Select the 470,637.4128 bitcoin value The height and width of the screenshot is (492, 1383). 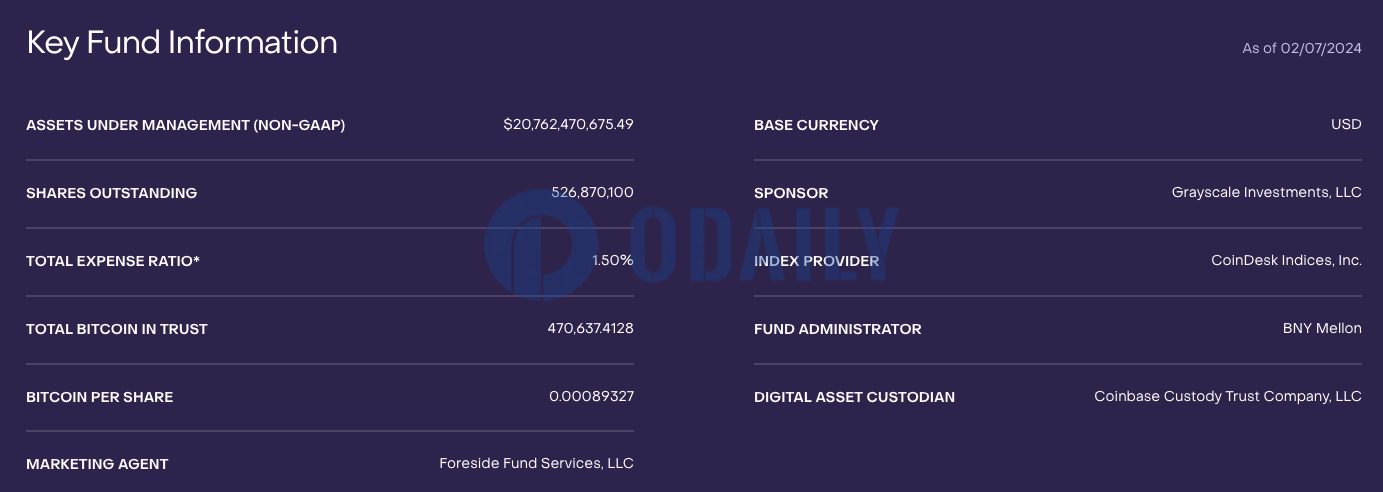click(x=590, y=329)
